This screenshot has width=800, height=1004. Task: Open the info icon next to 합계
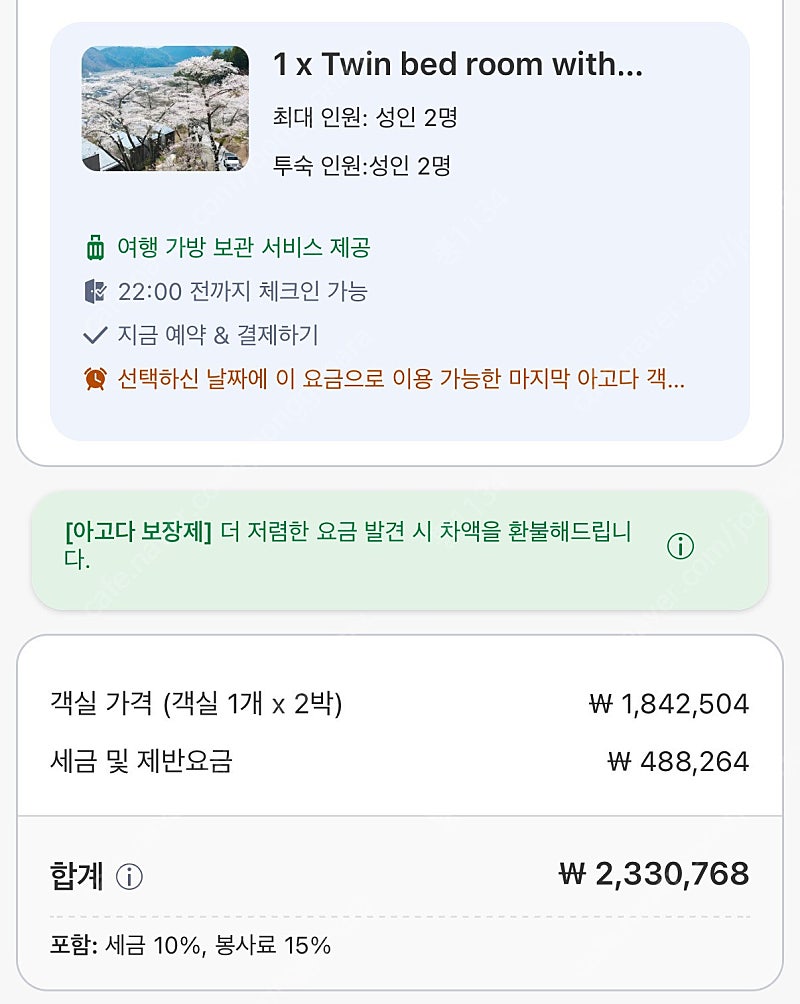click(x=129, y=877)
